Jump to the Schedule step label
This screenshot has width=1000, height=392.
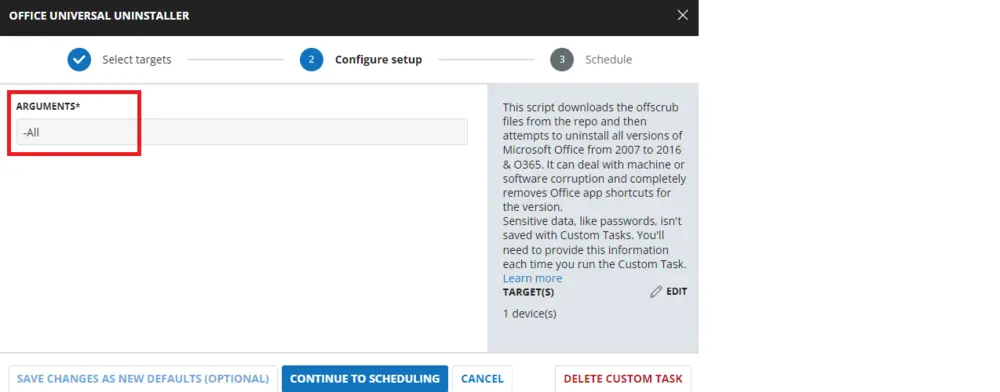pyautogui.click(x=608, y=59)
